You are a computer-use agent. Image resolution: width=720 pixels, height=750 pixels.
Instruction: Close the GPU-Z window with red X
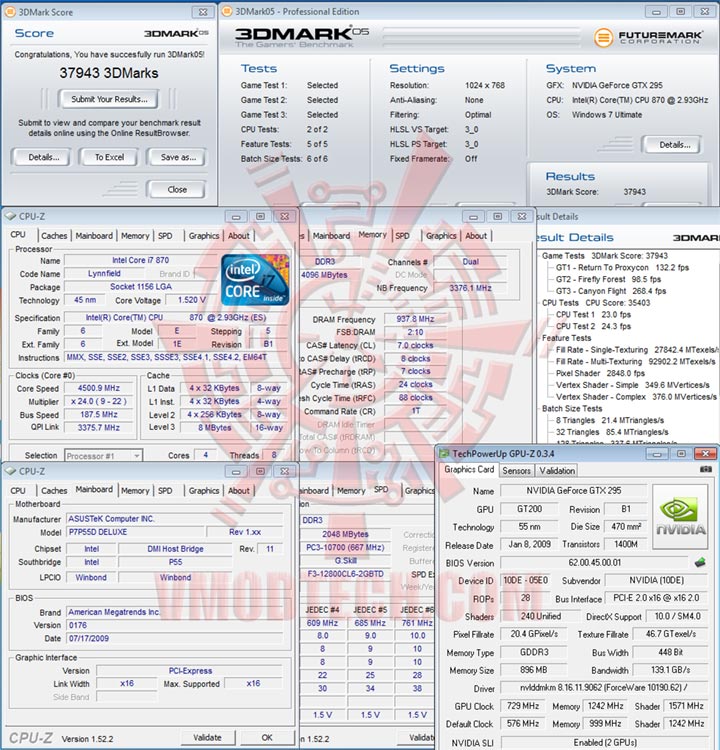705,453
